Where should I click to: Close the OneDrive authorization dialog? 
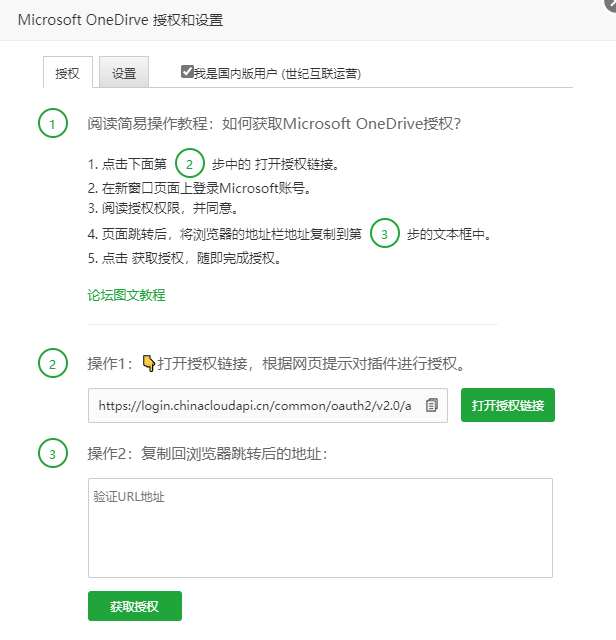point(611,4)
